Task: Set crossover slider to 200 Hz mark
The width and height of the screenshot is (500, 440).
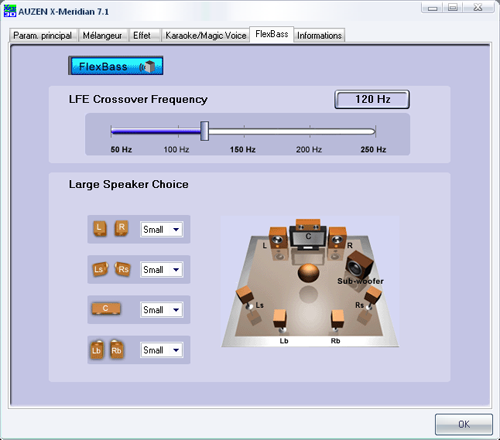Action: tap(310, 131)
